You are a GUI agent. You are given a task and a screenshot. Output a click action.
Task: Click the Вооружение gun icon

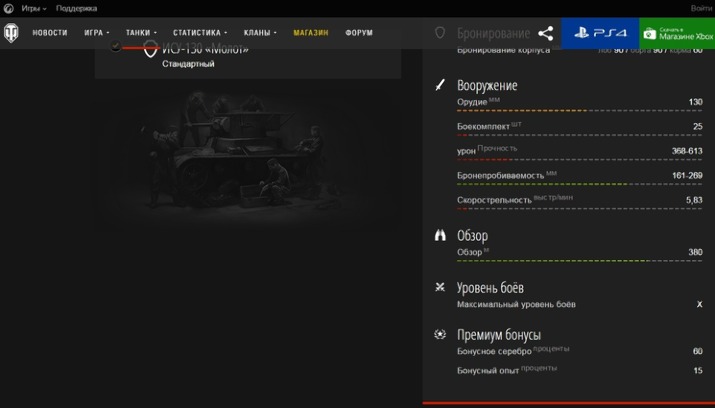pyautogui.click(x=440, y=85)
